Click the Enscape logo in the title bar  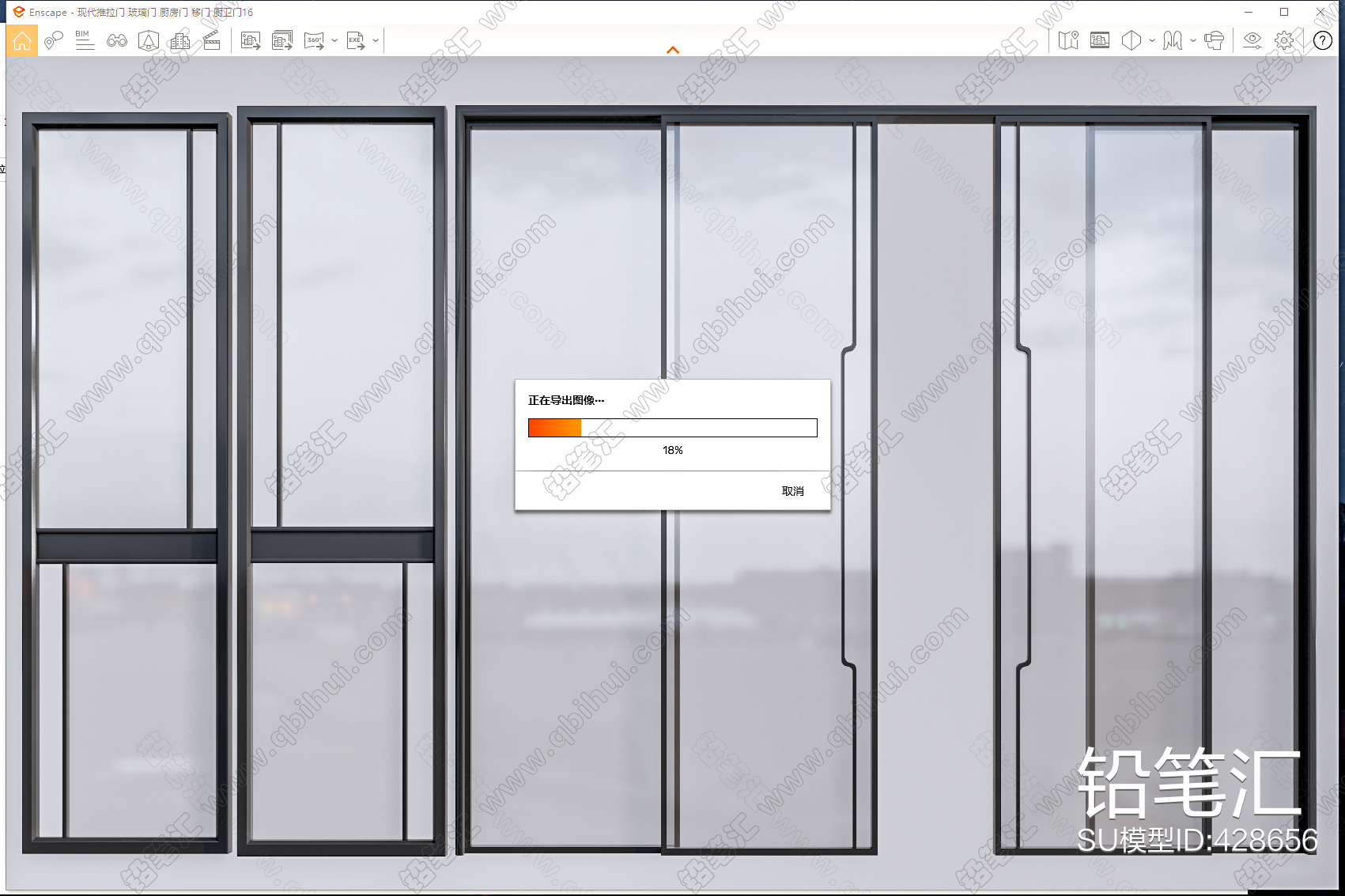(19, 12)
